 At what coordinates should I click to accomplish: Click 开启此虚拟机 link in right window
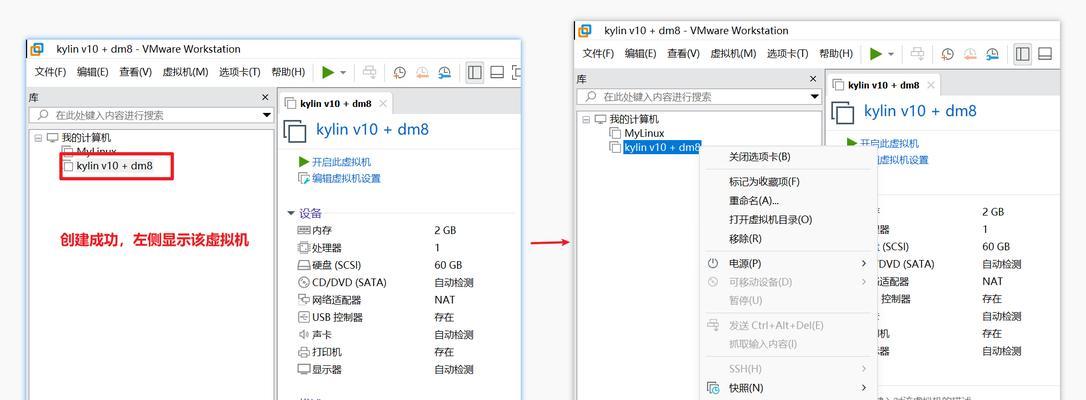[x=889, y=143]
